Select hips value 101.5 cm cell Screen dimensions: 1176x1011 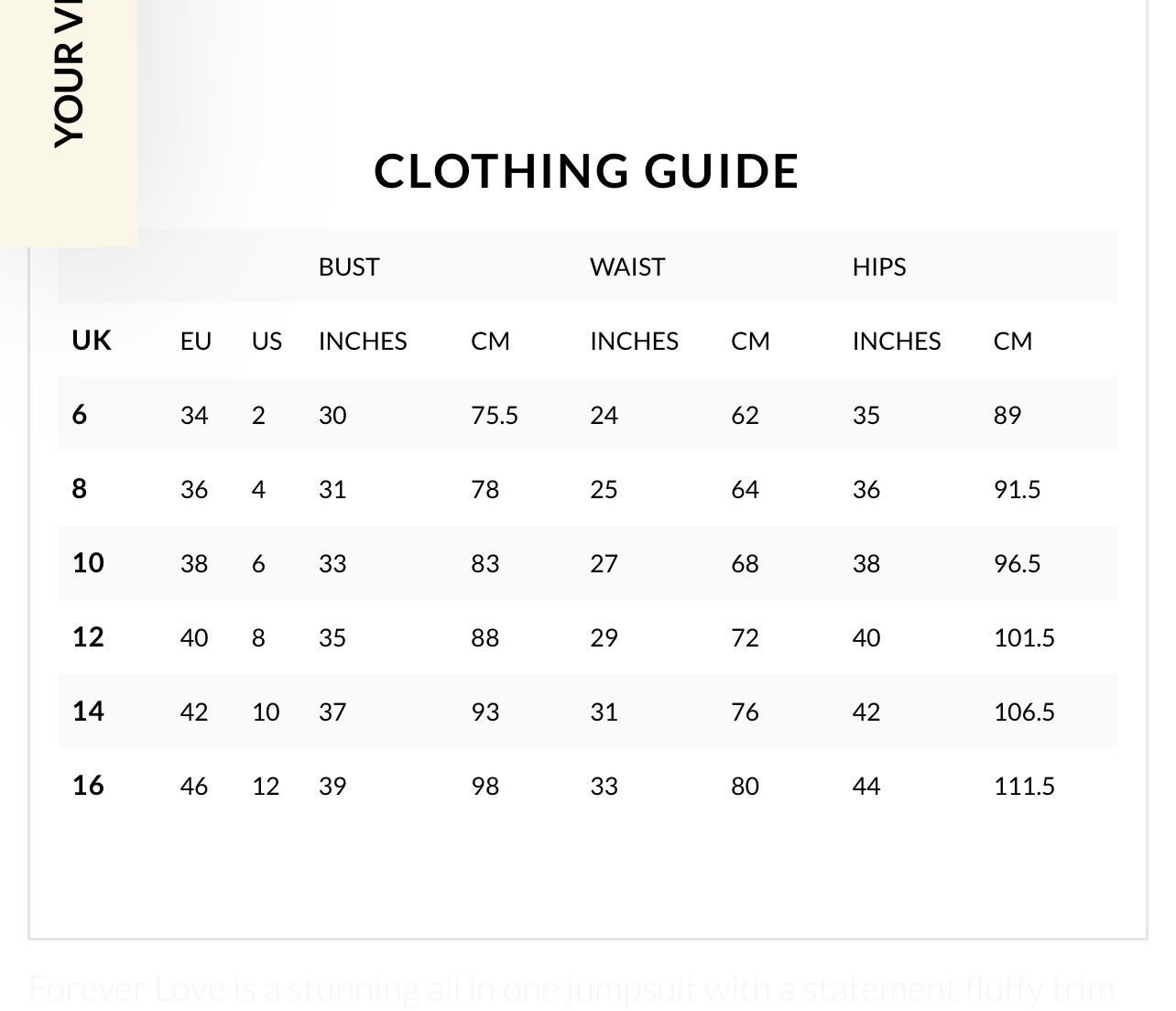coord(1024,637)
